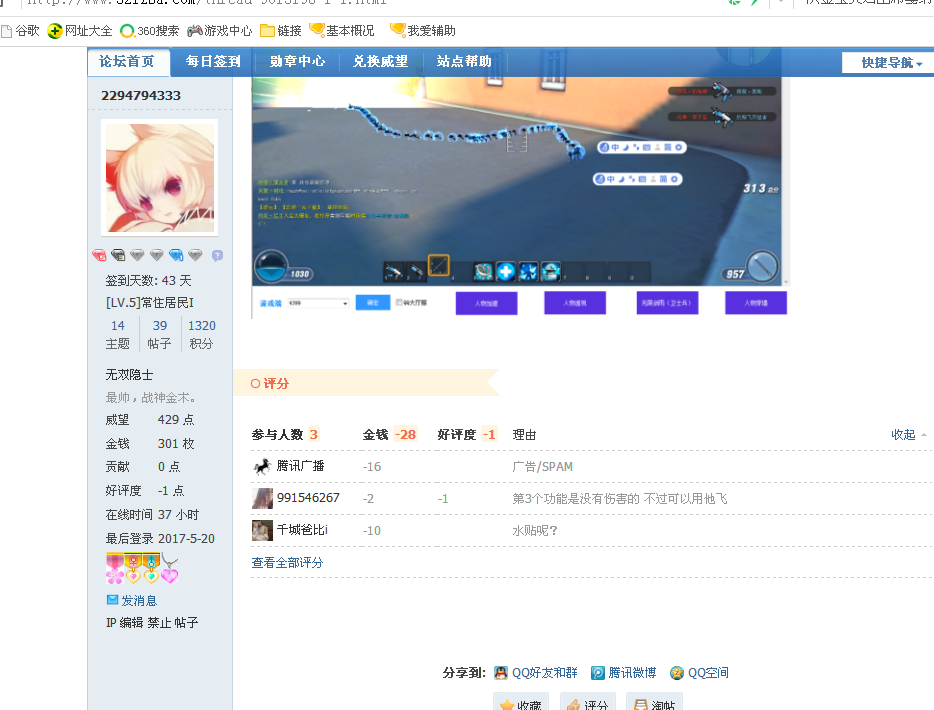The image size is (934, 710).
Task: Select the 签到天数: 43 天 text
Action: pyautogui.click(x=148, y=281)
